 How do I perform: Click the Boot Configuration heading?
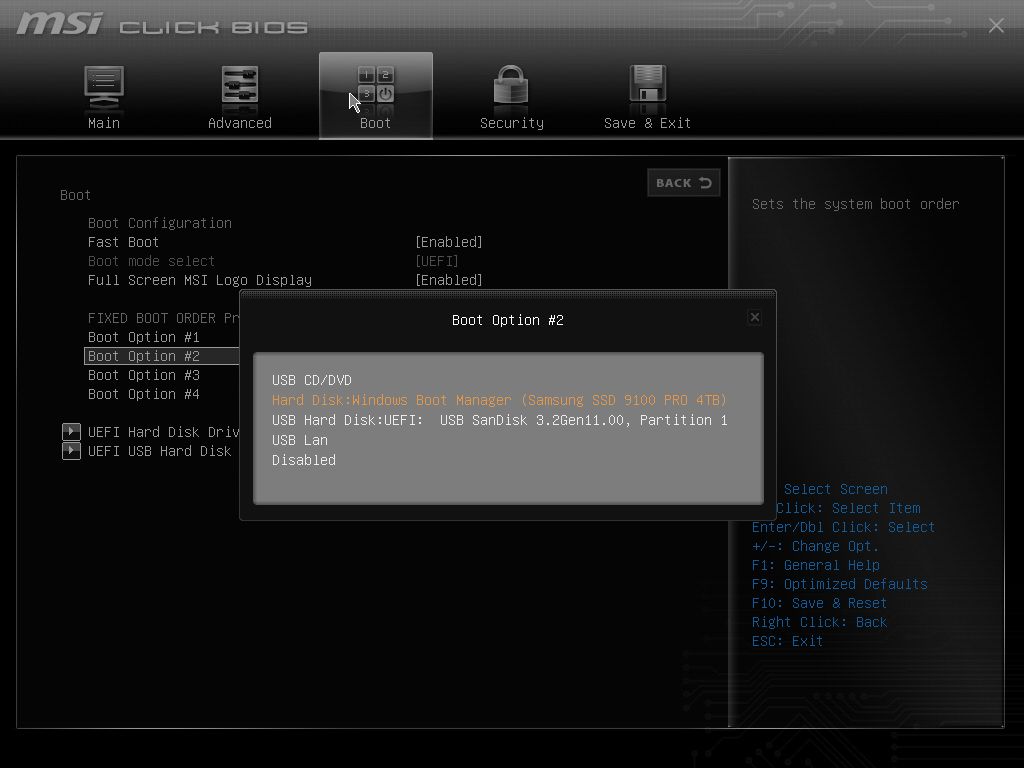(x=160, y=223)
